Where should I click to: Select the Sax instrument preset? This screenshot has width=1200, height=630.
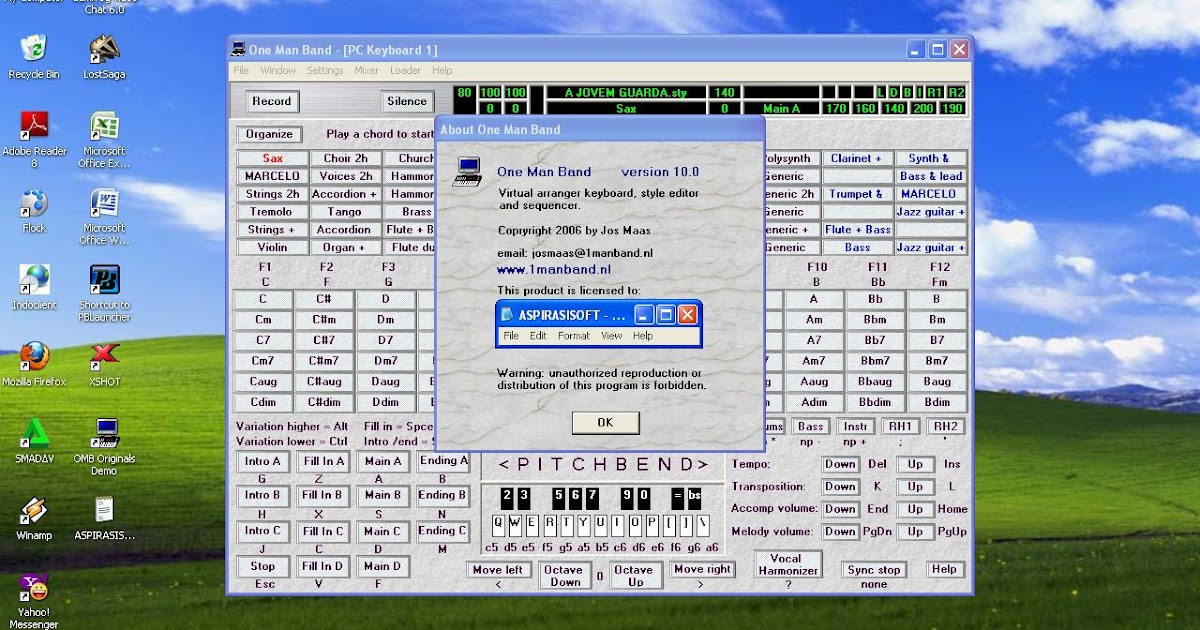click(x=272, y=158)
